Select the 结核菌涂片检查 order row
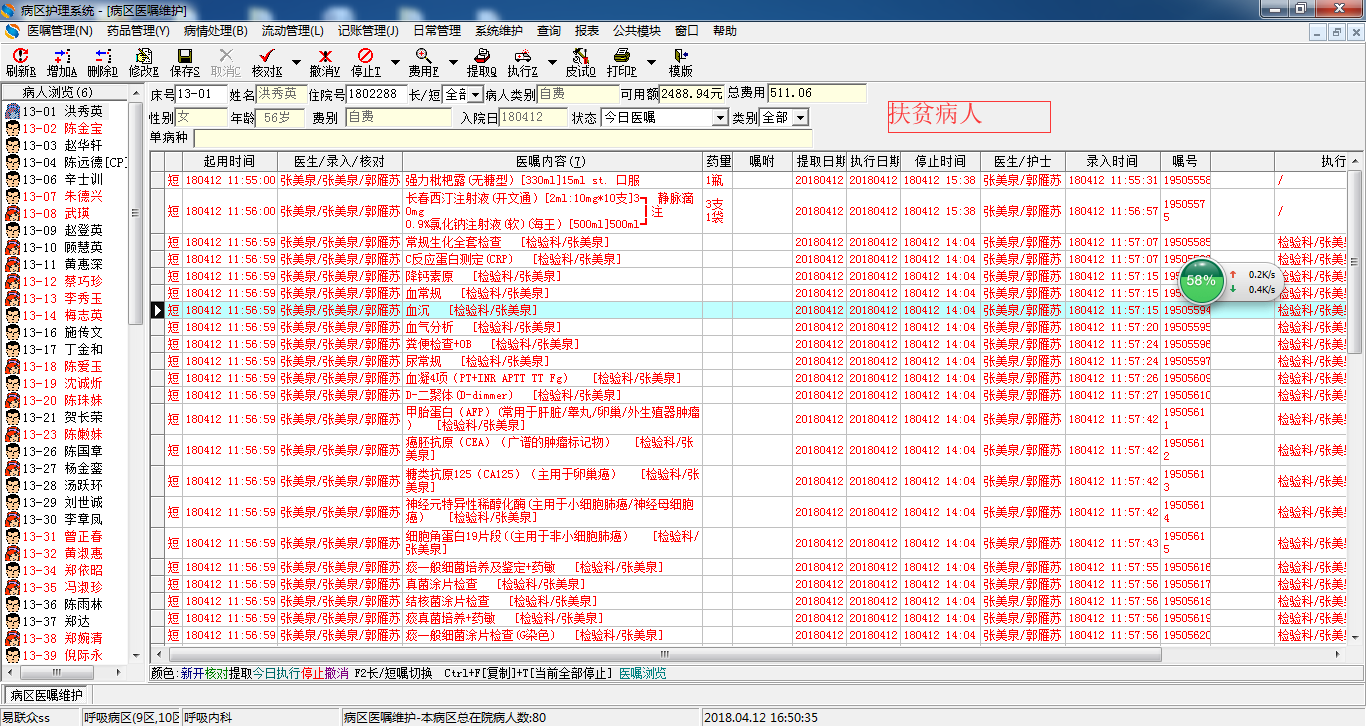This screenshot has width=1366, height=726. [x=750, y=601]
